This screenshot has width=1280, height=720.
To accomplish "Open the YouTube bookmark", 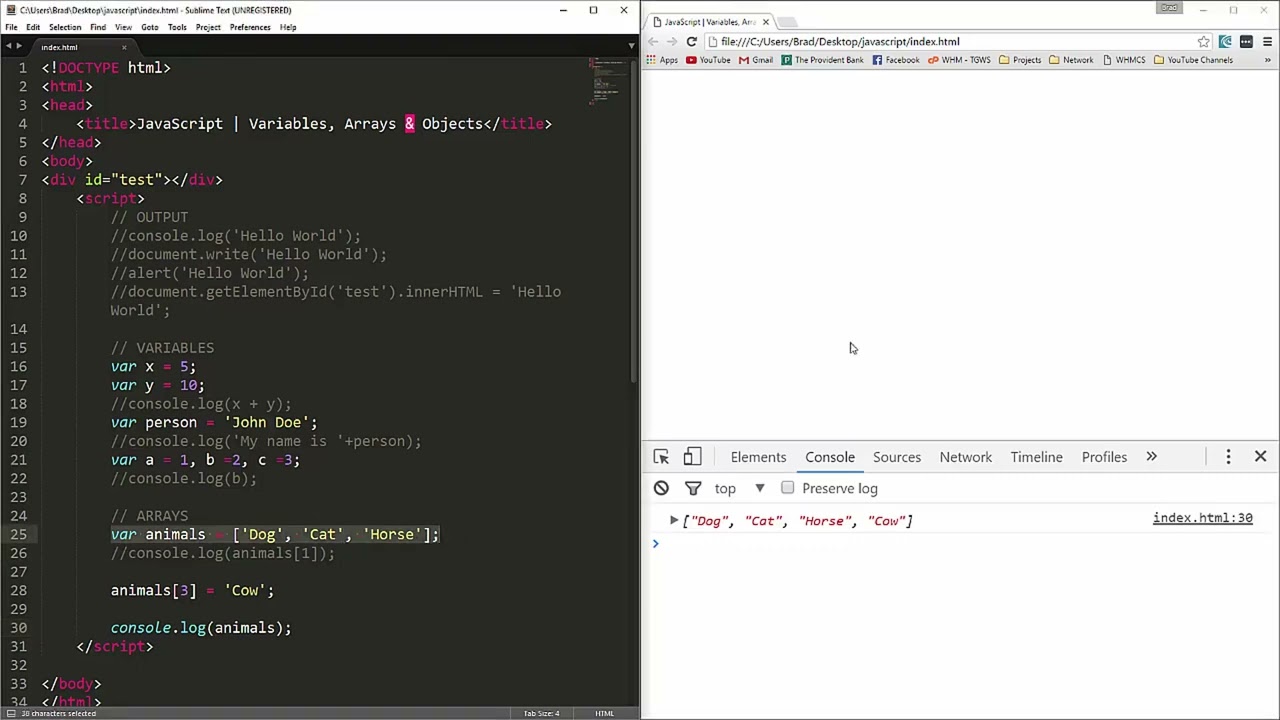I will click(708, 60).
